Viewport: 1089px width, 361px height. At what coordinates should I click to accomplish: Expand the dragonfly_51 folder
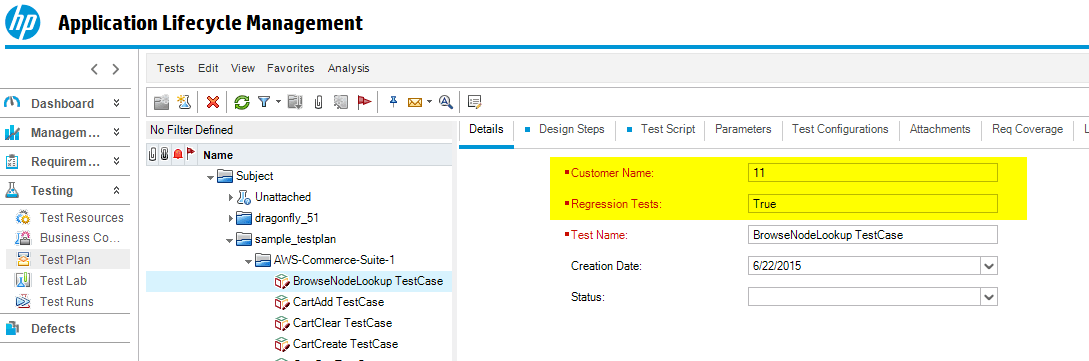tap(231, 219)
